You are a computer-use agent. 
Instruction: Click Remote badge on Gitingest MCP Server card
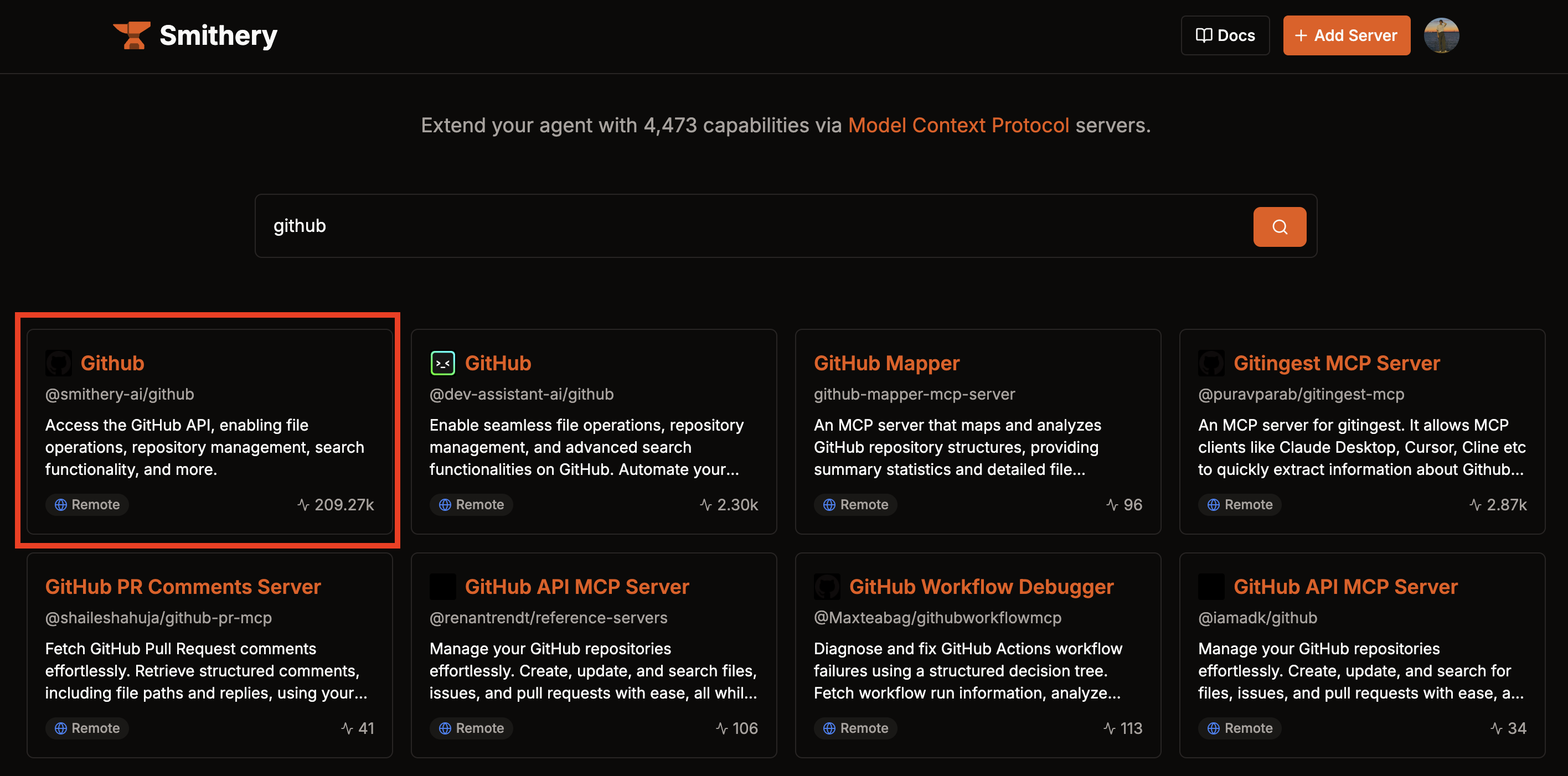[1240, 505]
